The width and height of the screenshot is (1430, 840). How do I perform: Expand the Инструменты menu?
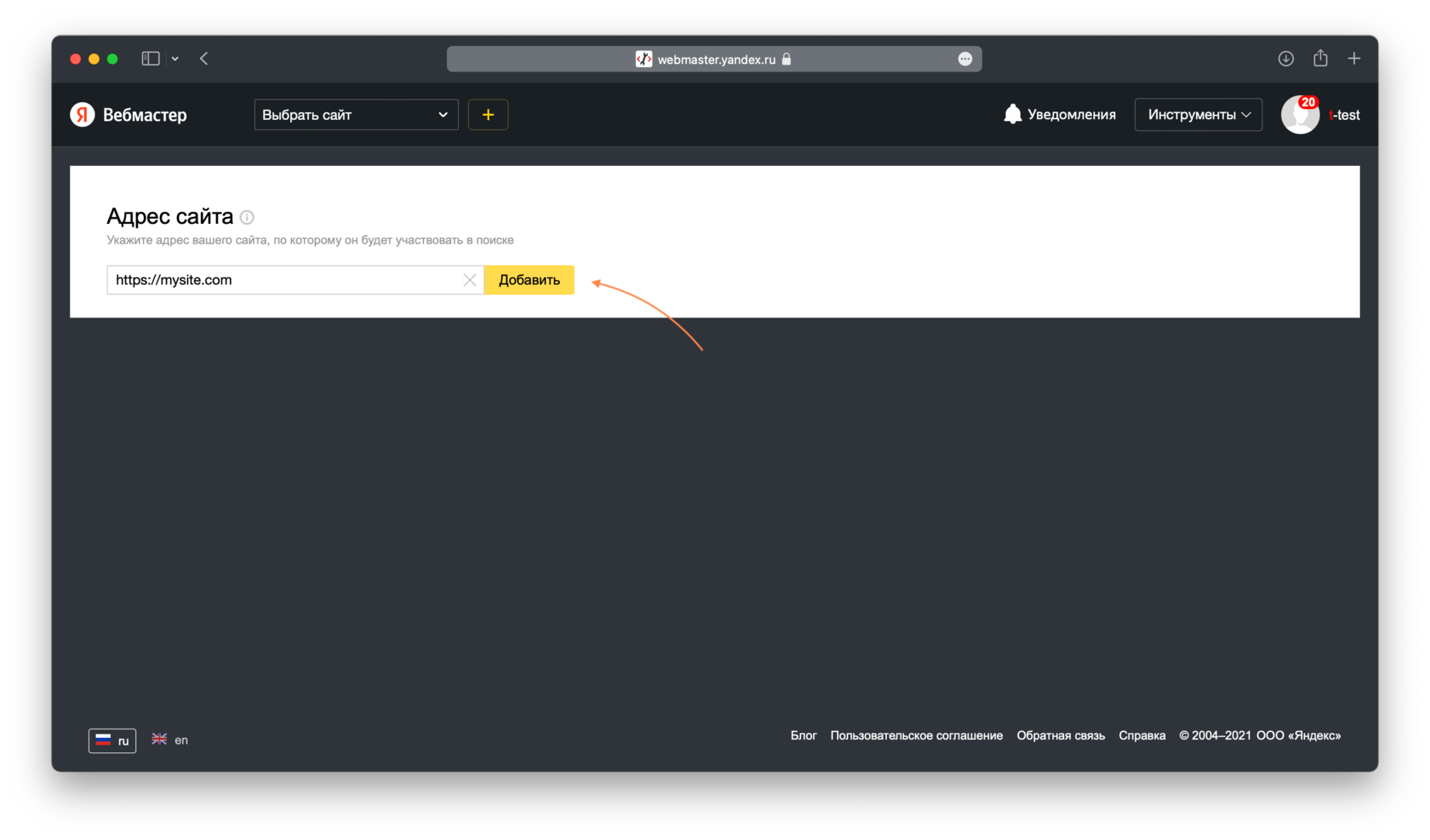[1198, 115]
